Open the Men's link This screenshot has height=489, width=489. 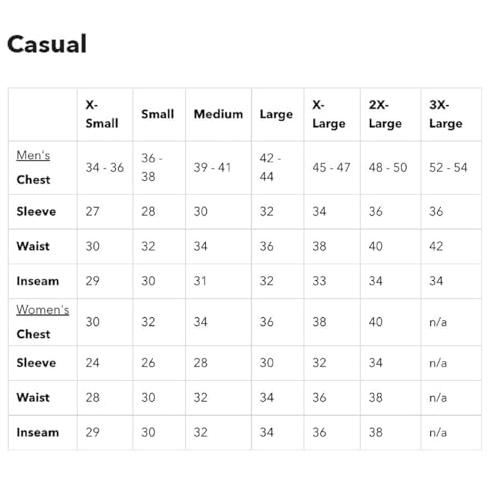tap(33, 155)
